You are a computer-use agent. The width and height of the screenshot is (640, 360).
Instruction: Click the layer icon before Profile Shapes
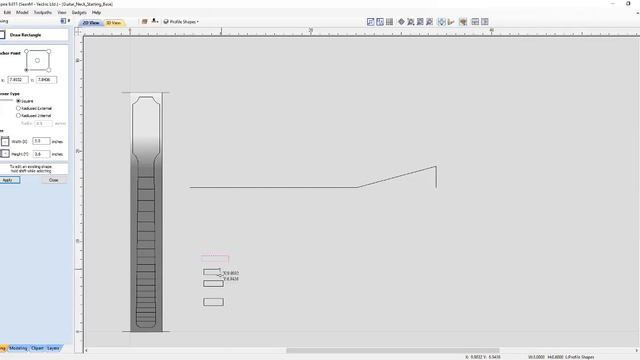166,22
